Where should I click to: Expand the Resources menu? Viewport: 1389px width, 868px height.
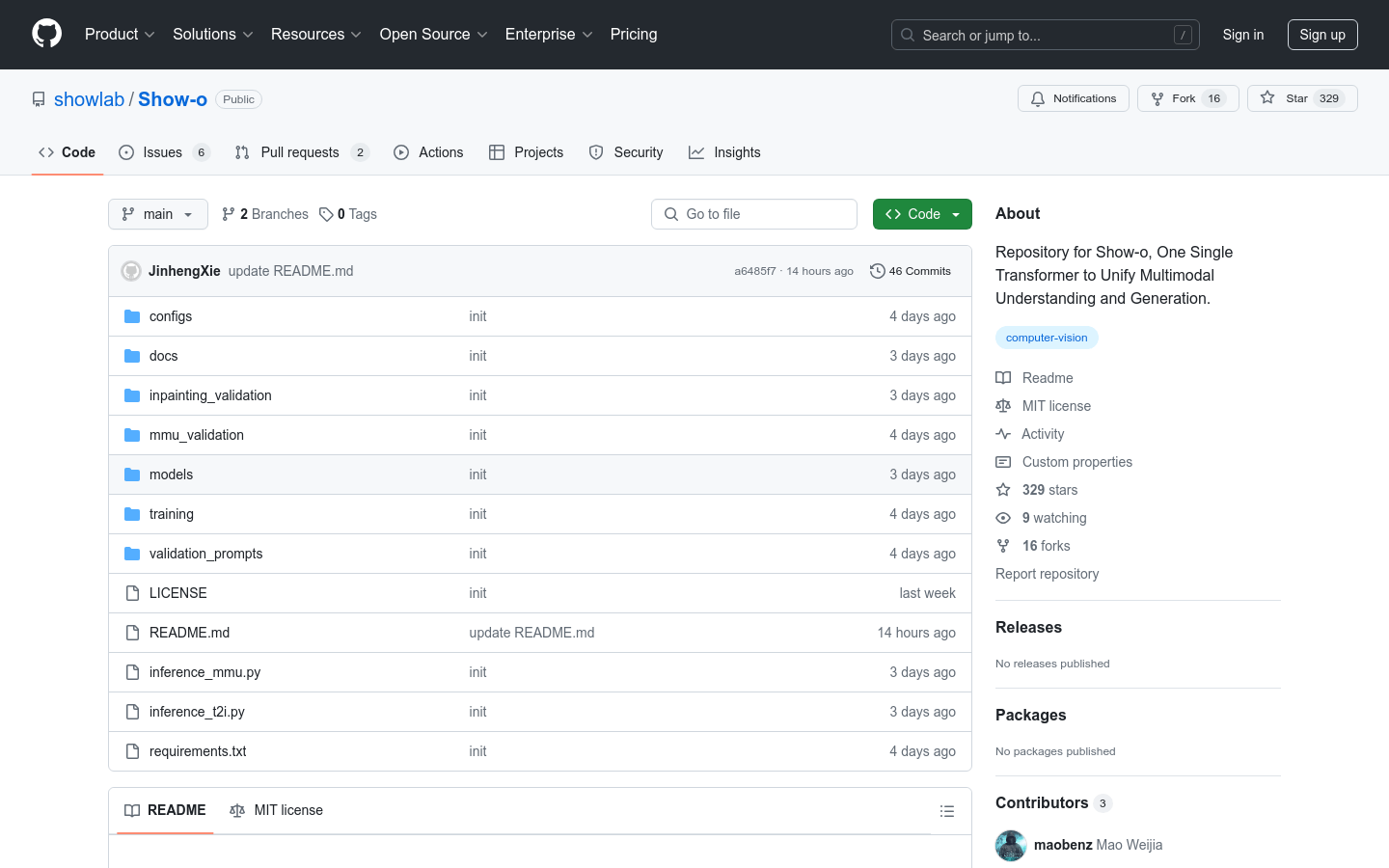(316, 34)
